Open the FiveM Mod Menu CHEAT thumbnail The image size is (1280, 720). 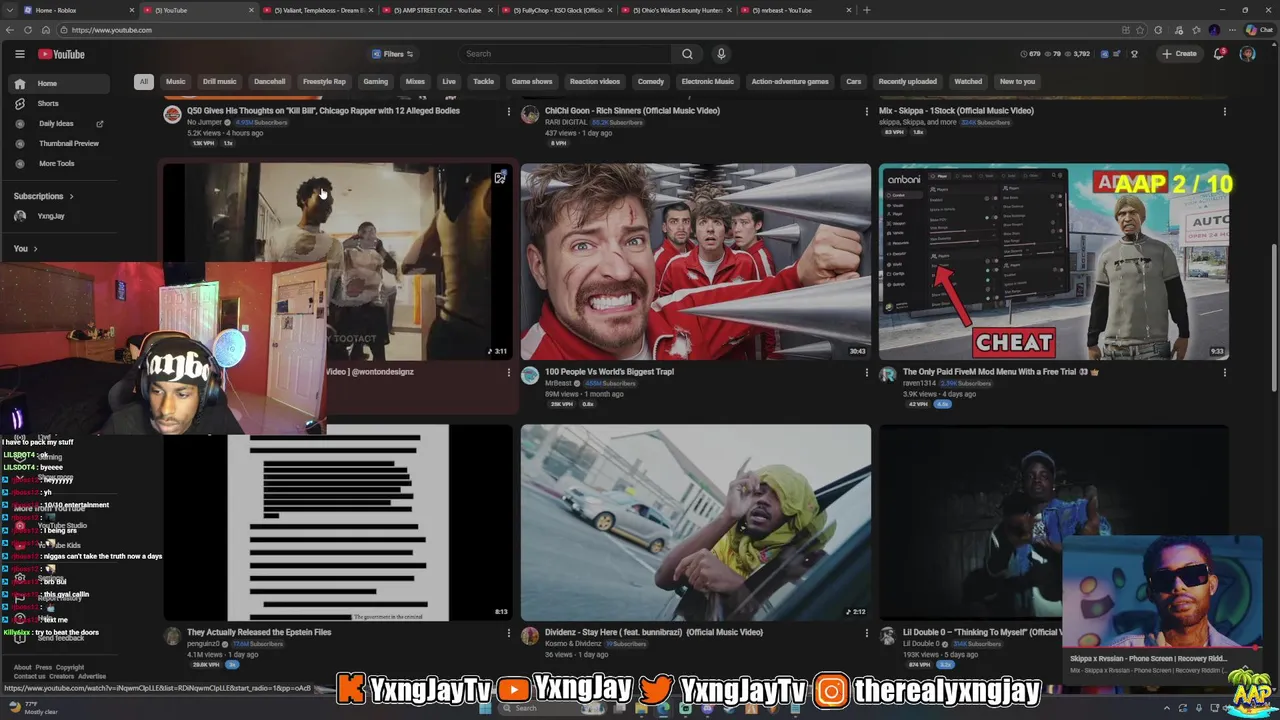[x=1054, y=262]
